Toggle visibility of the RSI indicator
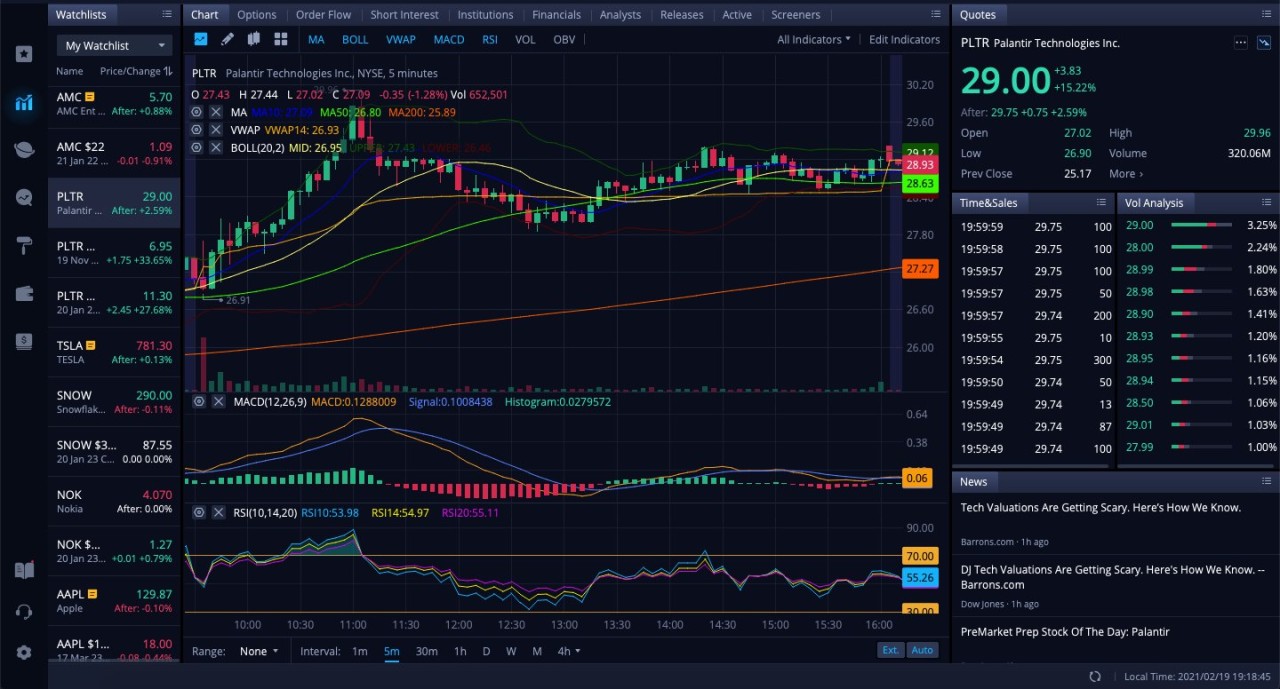Viewport: 1280px width, 689px height. pyautogui.click(x=198, y=513)
